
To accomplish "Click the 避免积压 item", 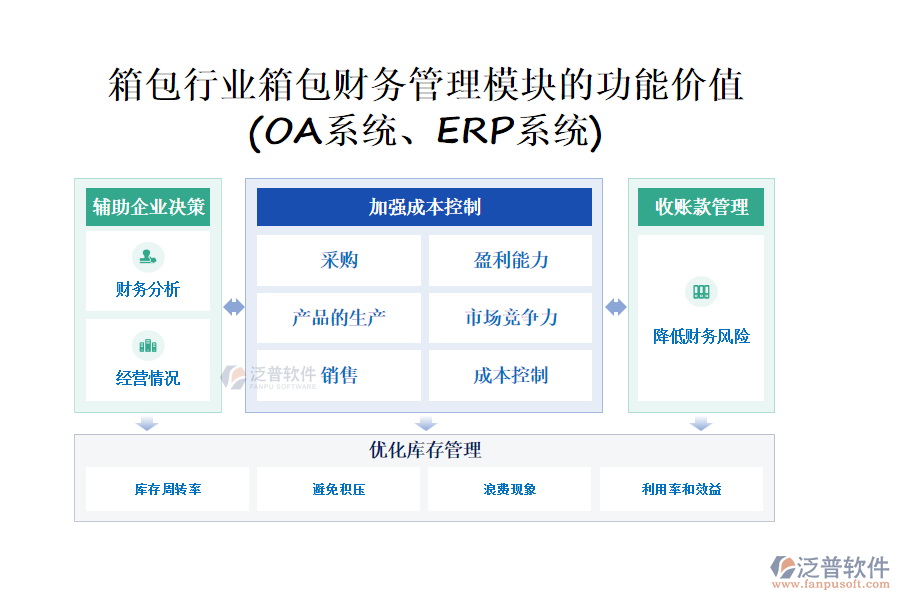I will click(x=338, y=489).
